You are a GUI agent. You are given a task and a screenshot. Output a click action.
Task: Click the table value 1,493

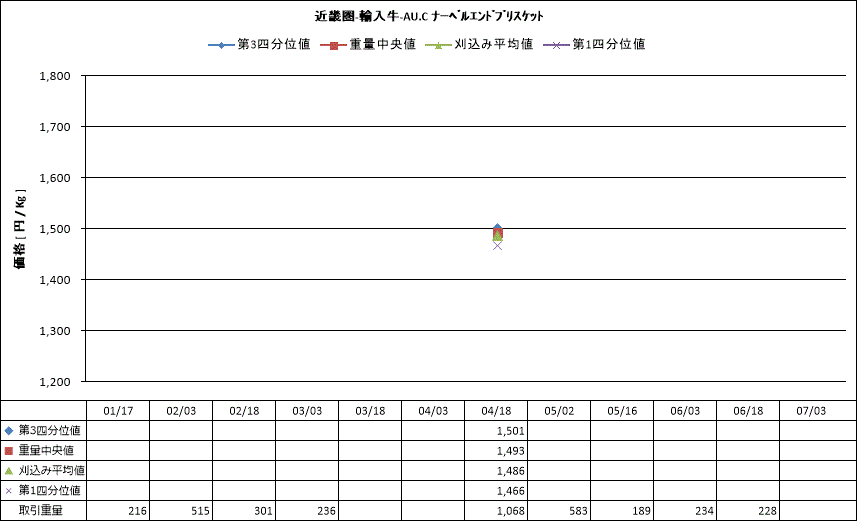(510, 452)
